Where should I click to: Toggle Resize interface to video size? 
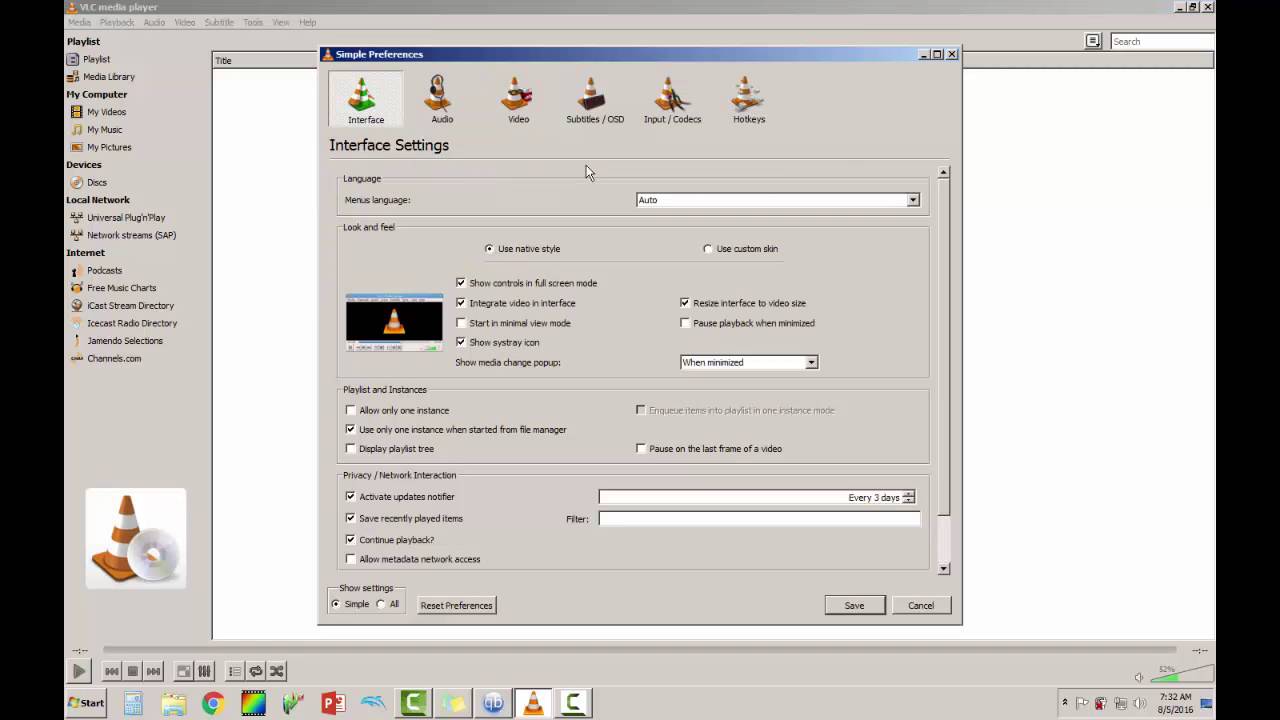685,303
